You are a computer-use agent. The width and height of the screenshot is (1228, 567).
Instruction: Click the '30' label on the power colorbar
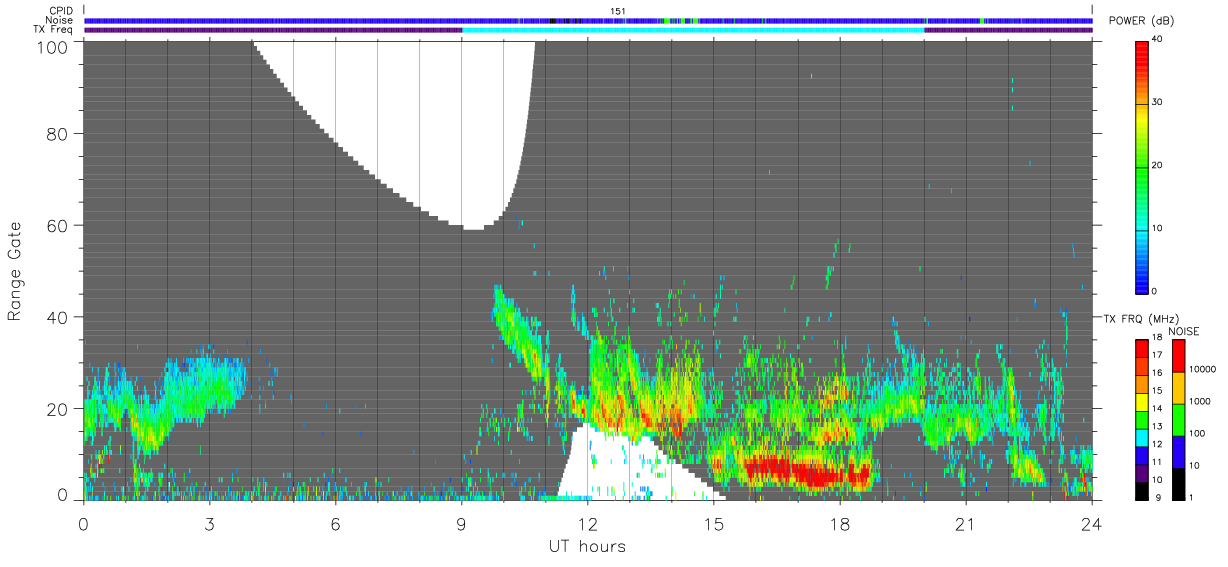click(1157, 102)
